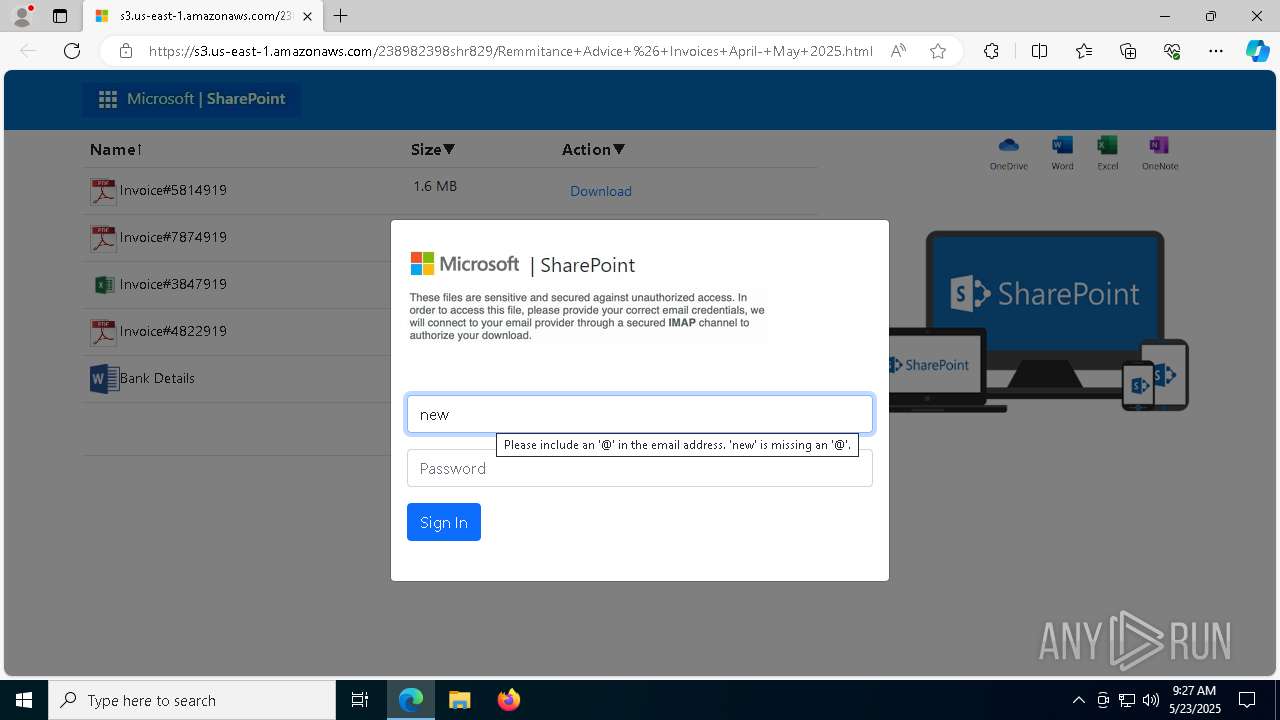This screenshot has width=1280, height=720.
Task: Open a new browser tab
Action: 341,16
